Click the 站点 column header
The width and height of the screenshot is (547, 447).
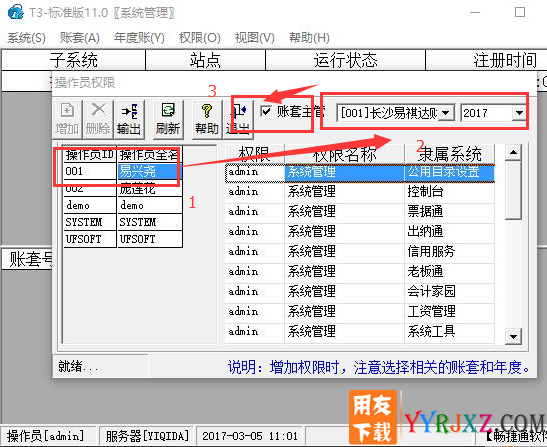(205, 60)
